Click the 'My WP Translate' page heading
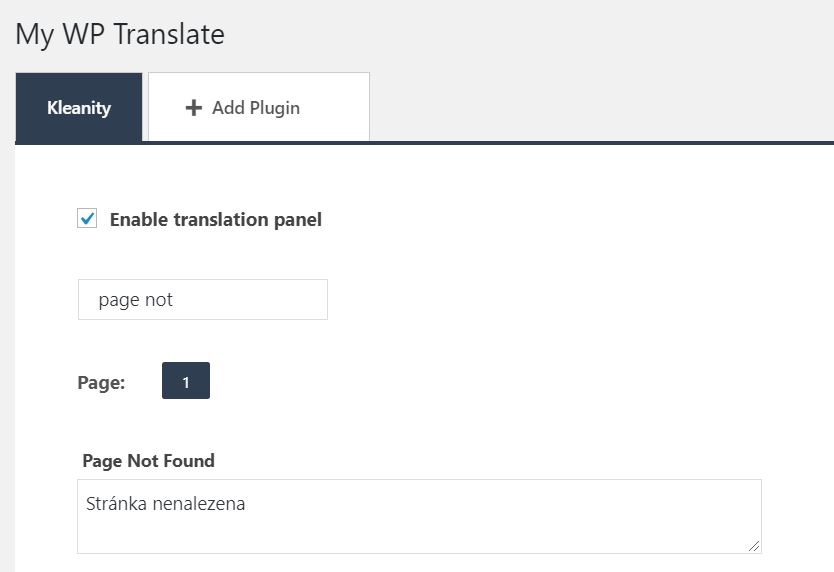The image size is (834, 572). (x=120, y=34)
